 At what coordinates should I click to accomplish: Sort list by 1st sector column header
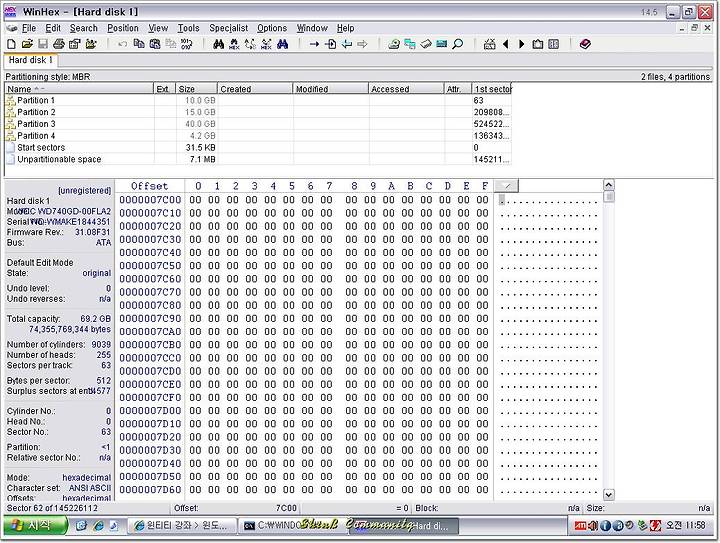coord(491,89)
